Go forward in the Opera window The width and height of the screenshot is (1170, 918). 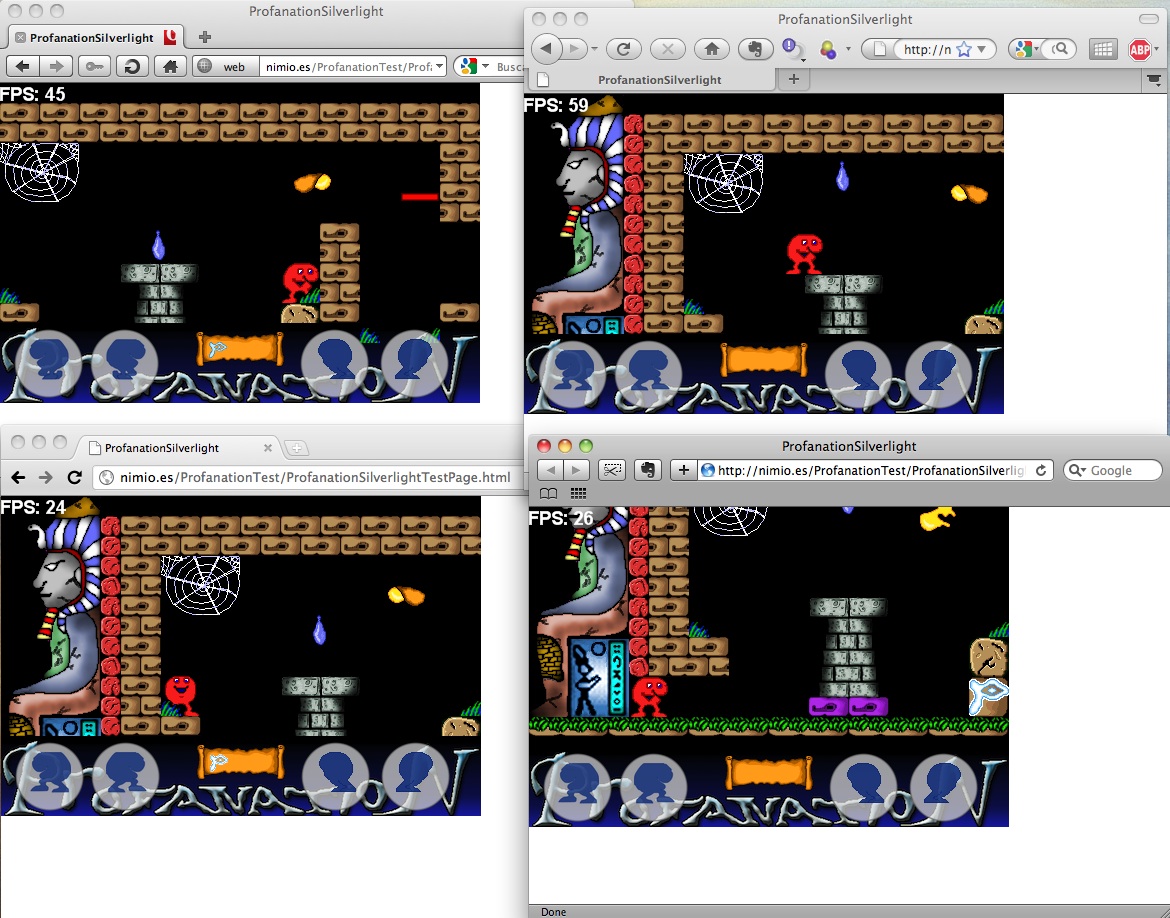tap(56, 66)
